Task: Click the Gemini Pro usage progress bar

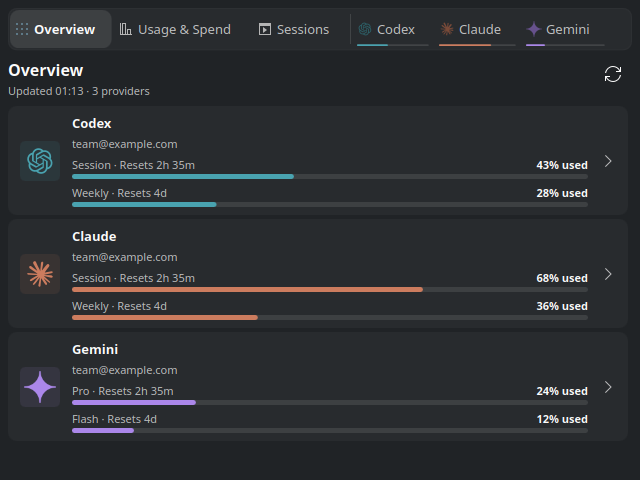Action: tap(330, 403)
